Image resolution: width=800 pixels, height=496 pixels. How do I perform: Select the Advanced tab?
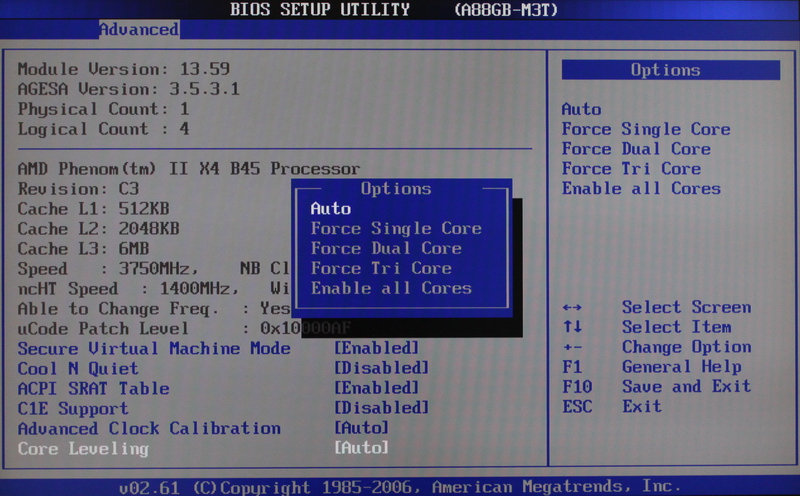pyautogui.click(x=139, y=30)
